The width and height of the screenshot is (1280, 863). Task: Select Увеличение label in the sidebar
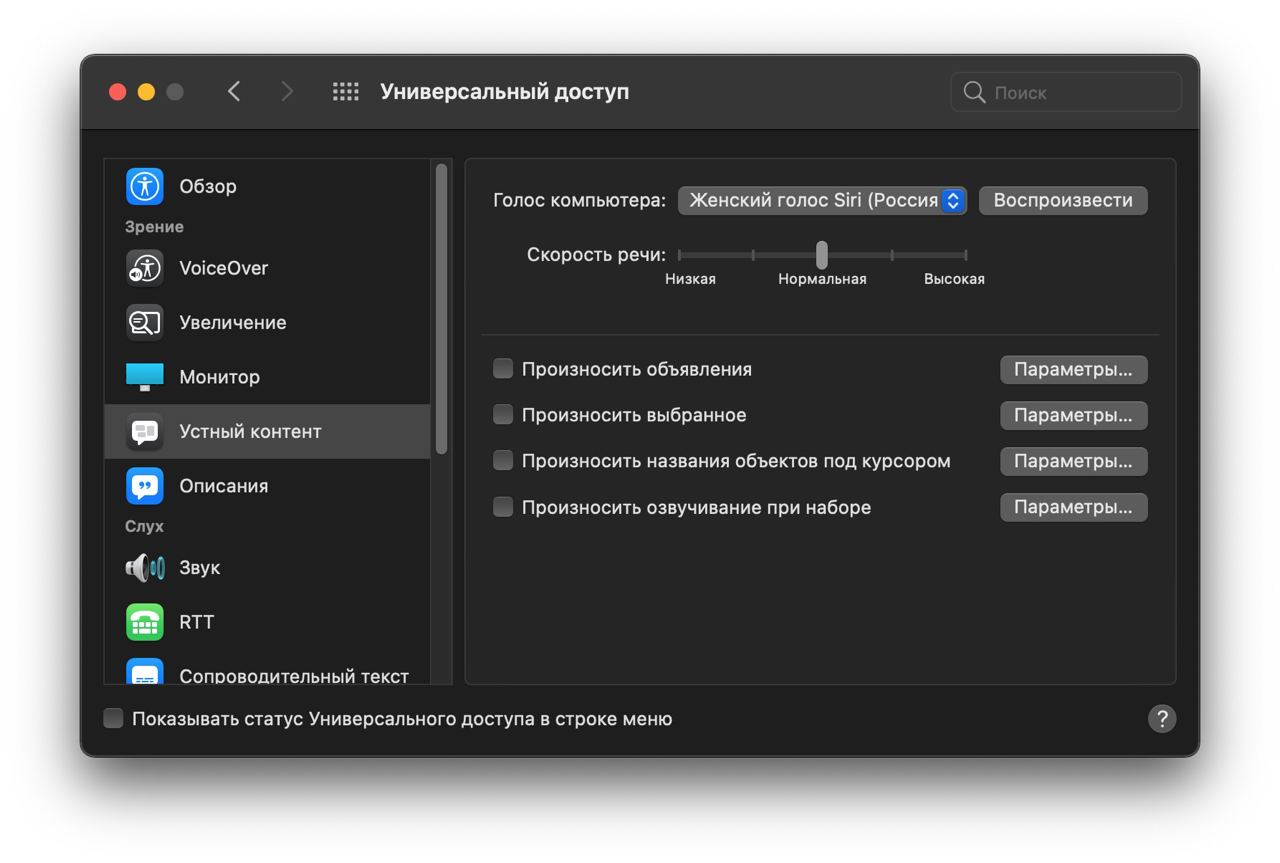233,323
